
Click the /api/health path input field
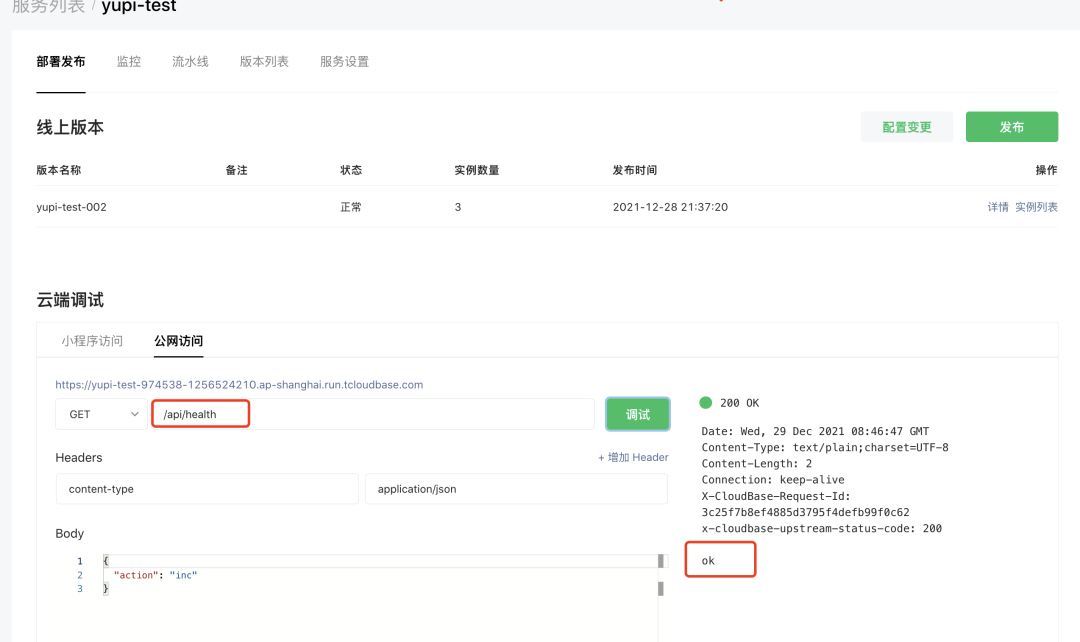372,414
